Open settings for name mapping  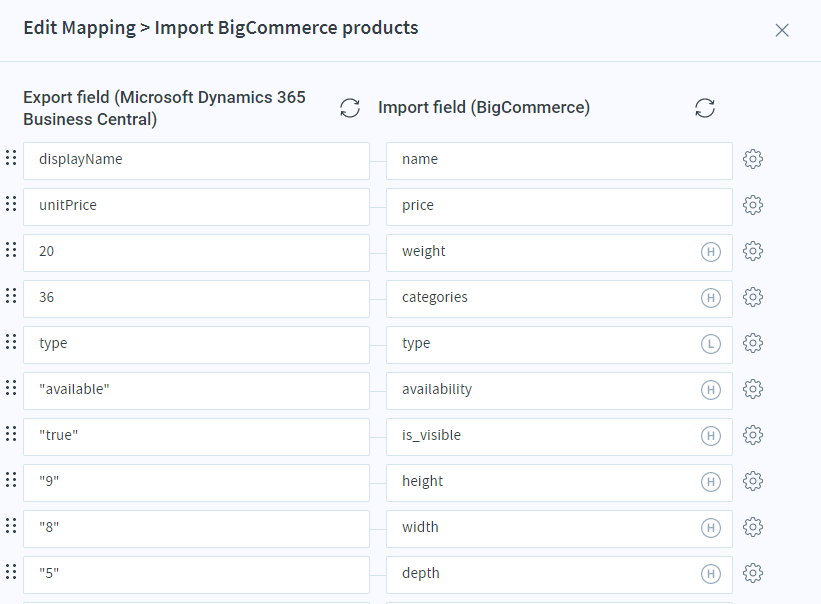(x=753, y=159)
